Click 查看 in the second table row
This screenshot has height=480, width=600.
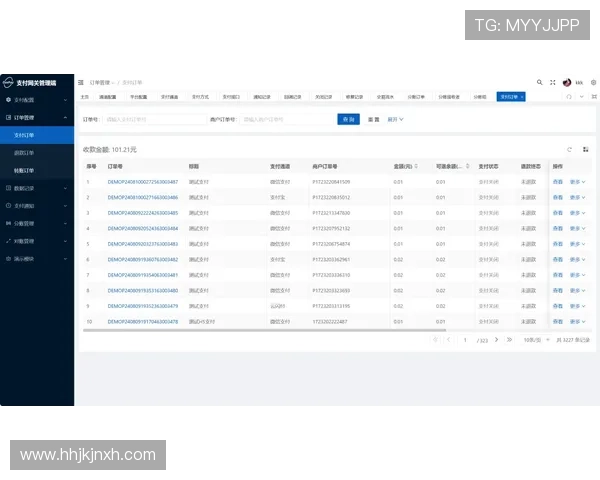coord(558,198)
